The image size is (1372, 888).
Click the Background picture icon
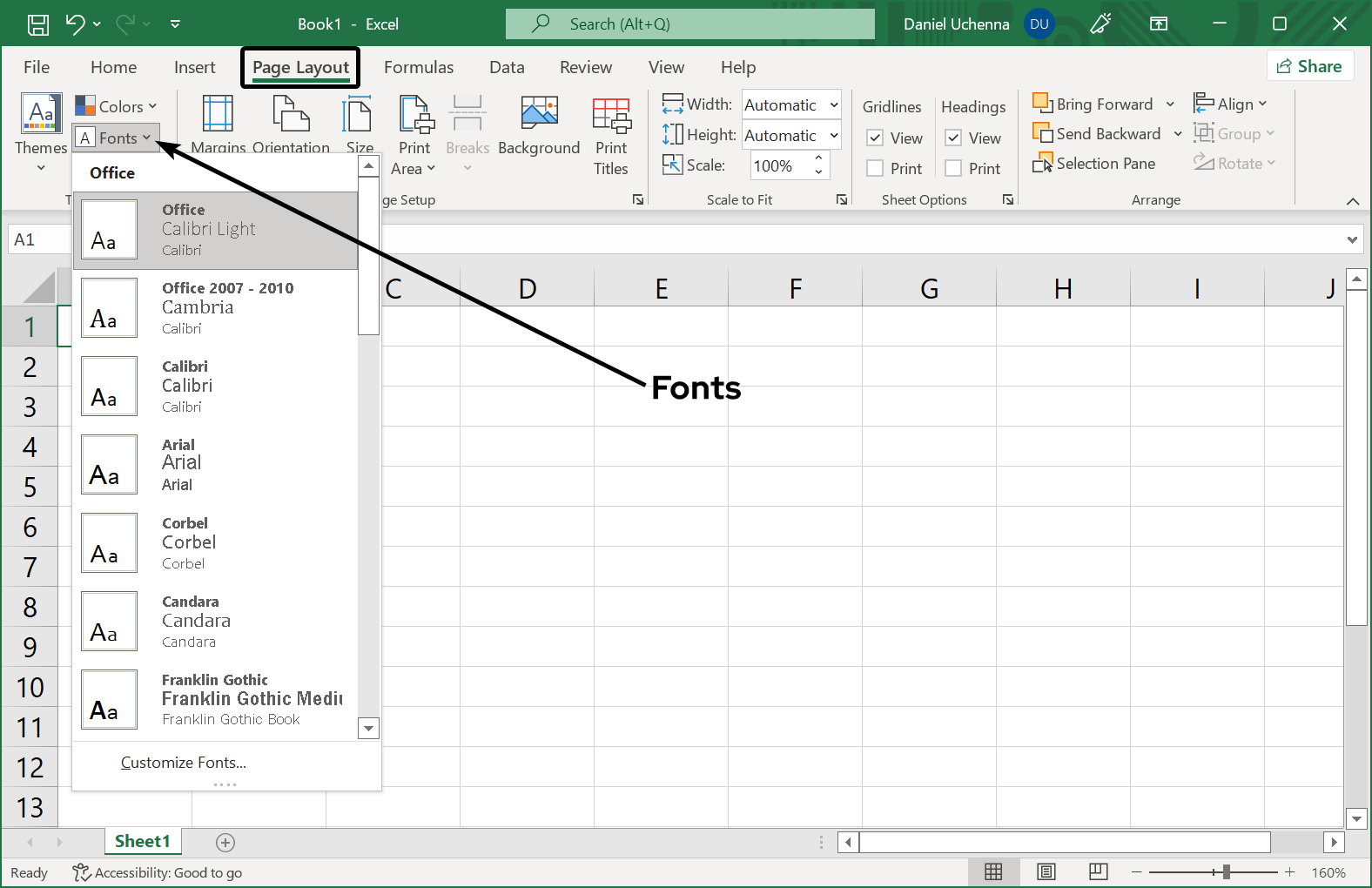pos(539,113)
